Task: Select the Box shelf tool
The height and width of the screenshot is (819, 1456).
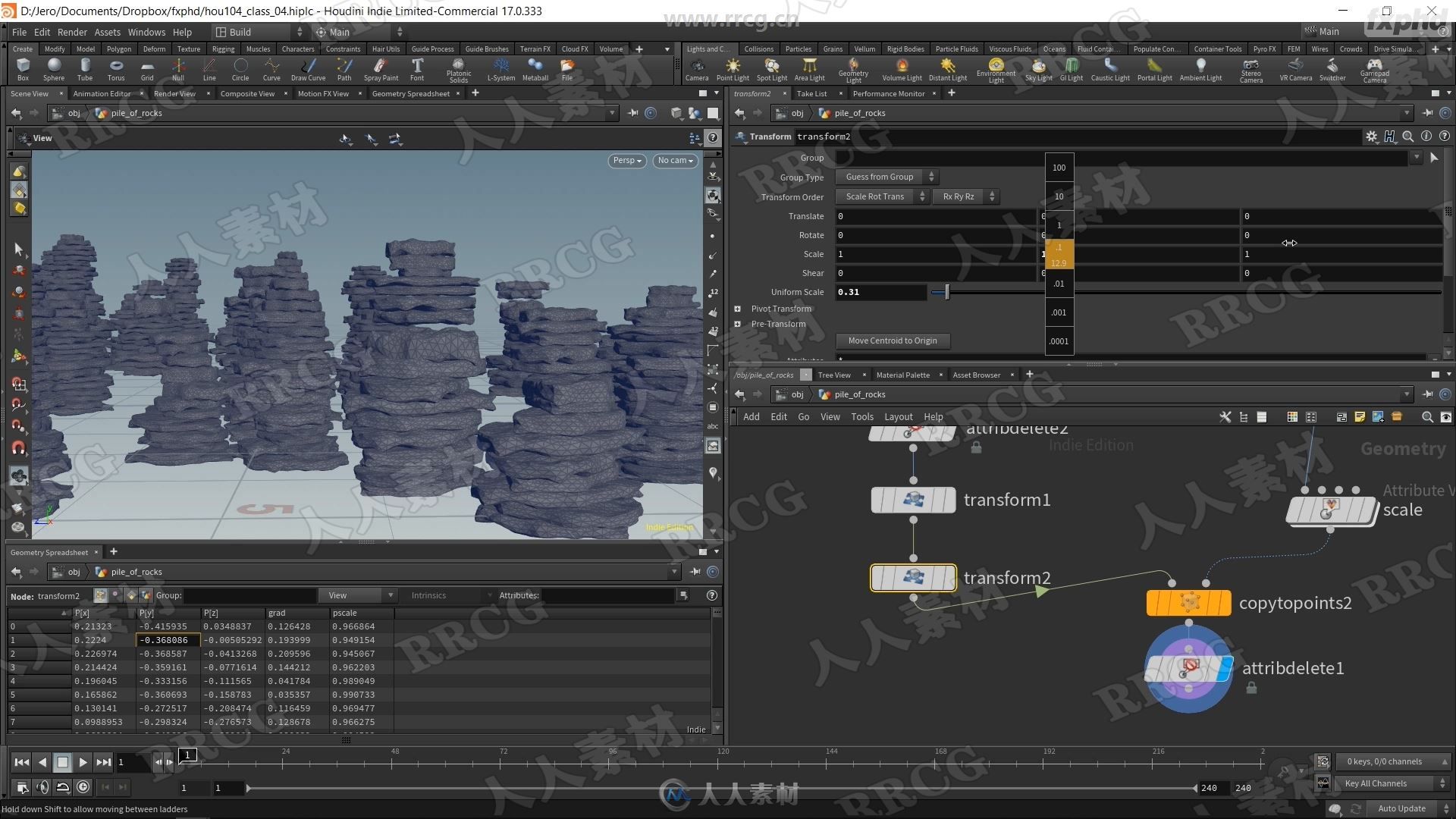Action: point(23,69)
